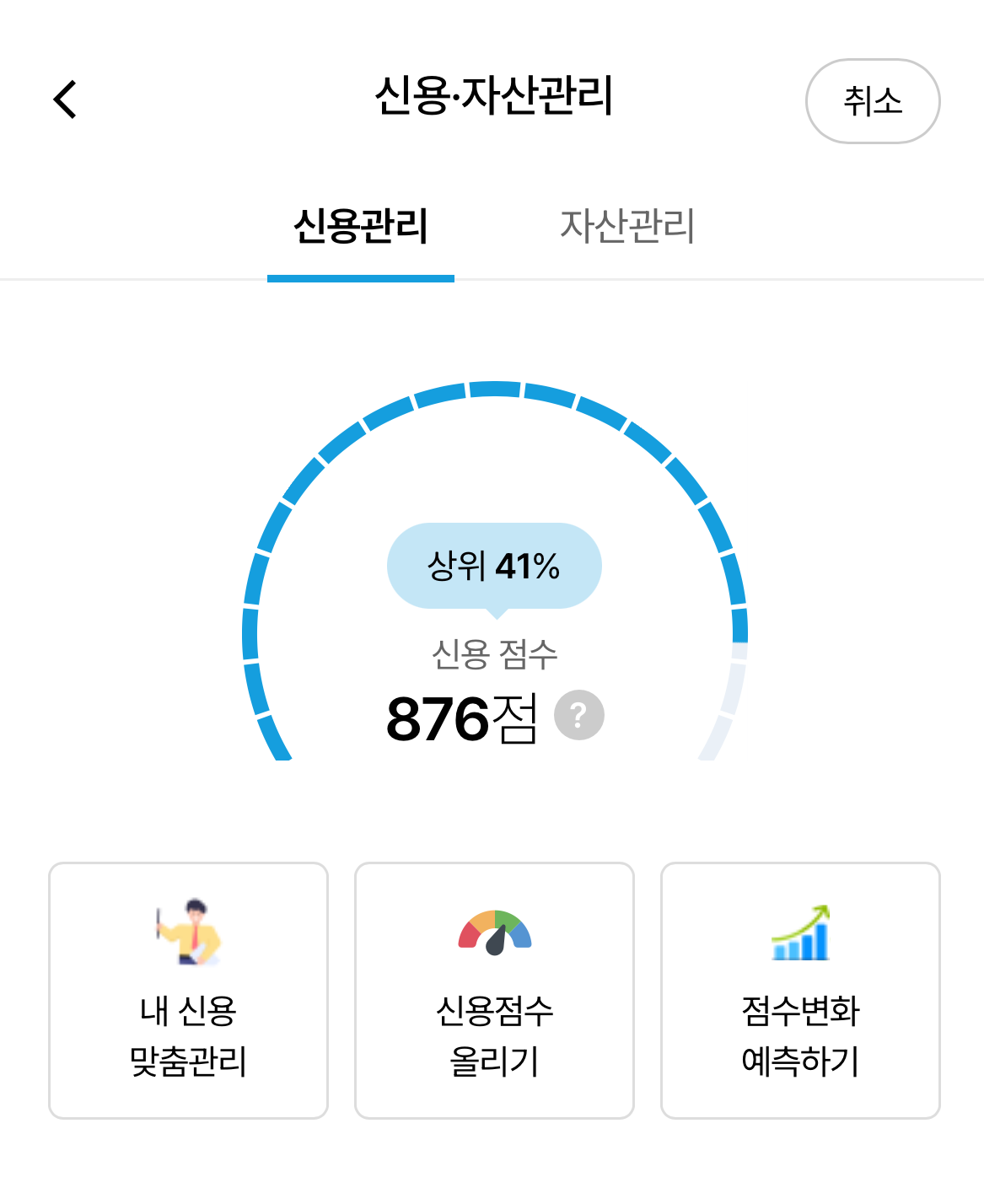Open the 점수변화 예측하기 card
The image size is (984, 1204).
(x=800, y=991)
